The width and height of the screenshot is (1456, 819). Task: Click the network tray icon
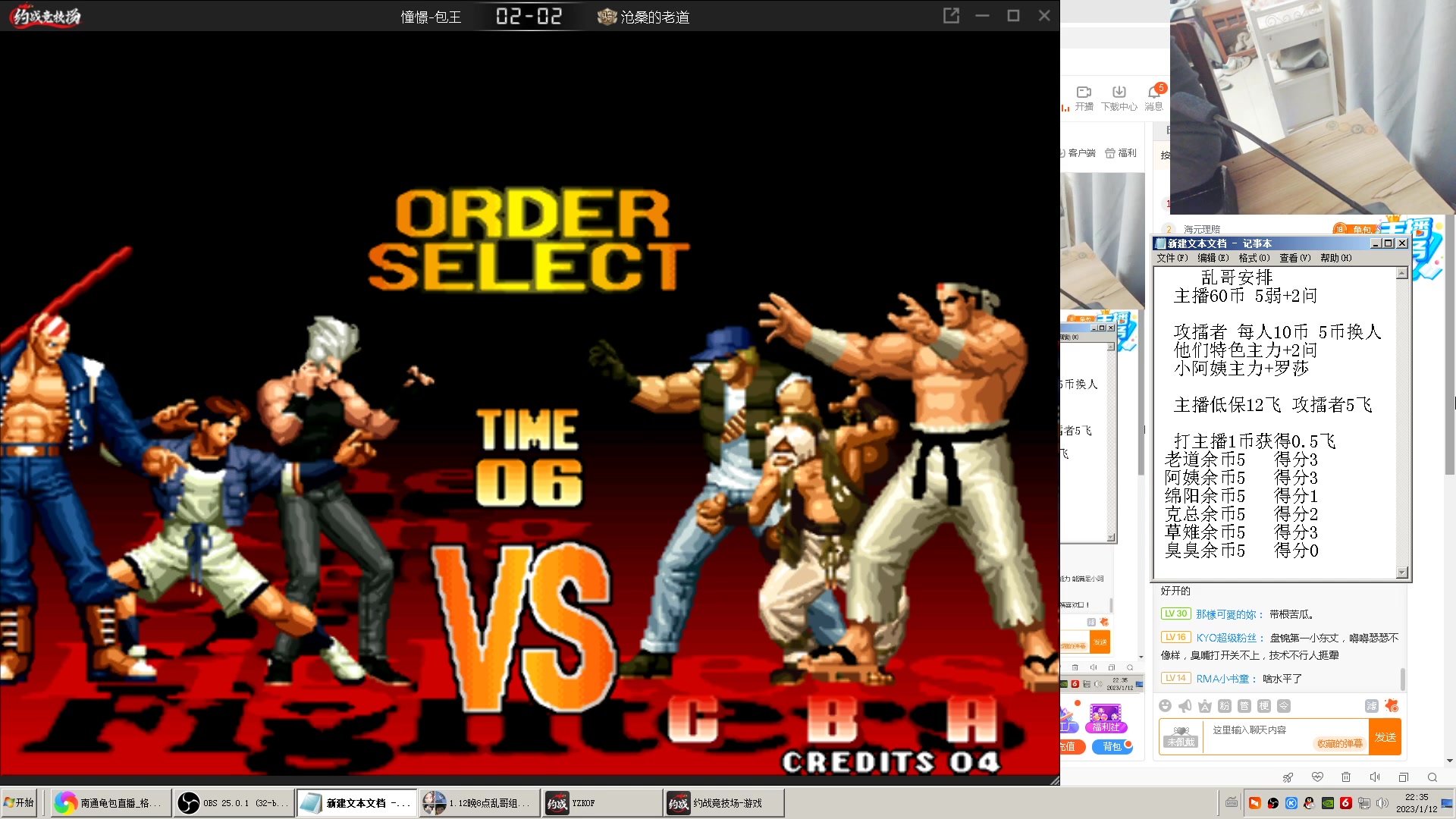[1364, 803]
